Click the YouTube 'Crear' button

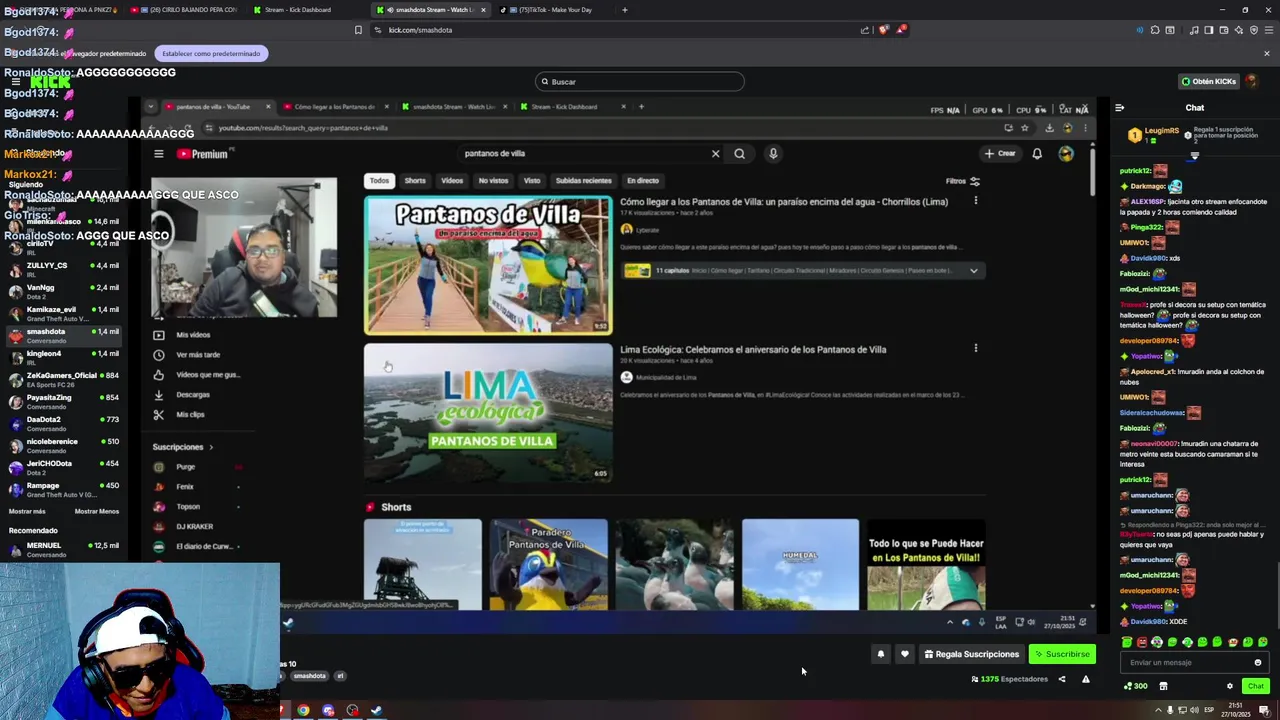999,154
